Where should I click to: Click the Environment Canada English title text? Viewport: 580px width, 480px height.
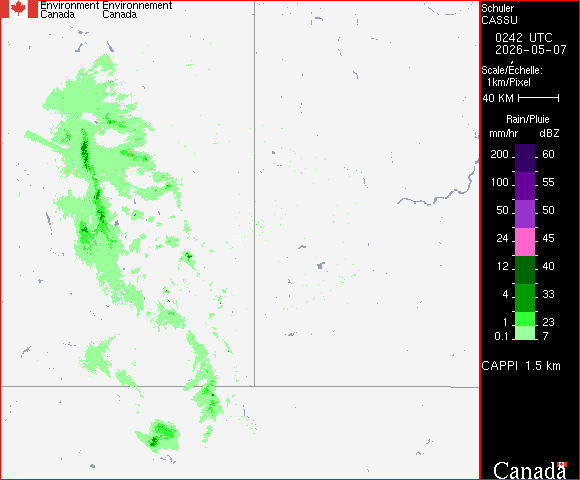tap(69, 10)
